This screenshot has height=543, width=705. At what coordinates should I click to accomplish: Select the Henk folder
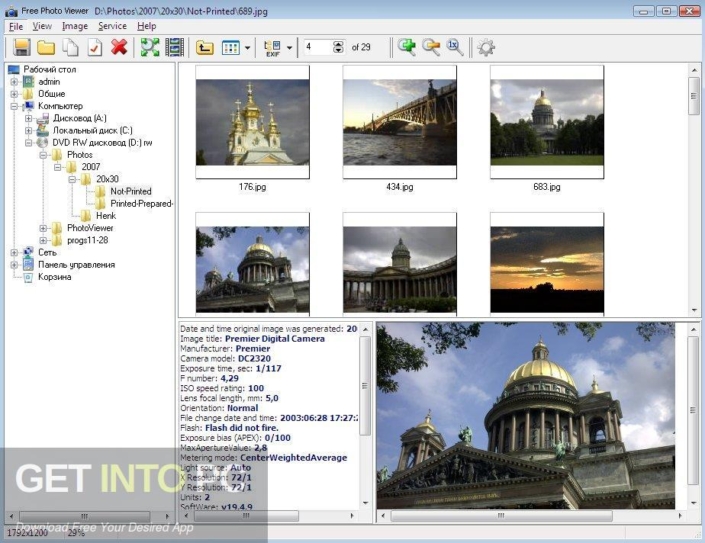point(106,215)
